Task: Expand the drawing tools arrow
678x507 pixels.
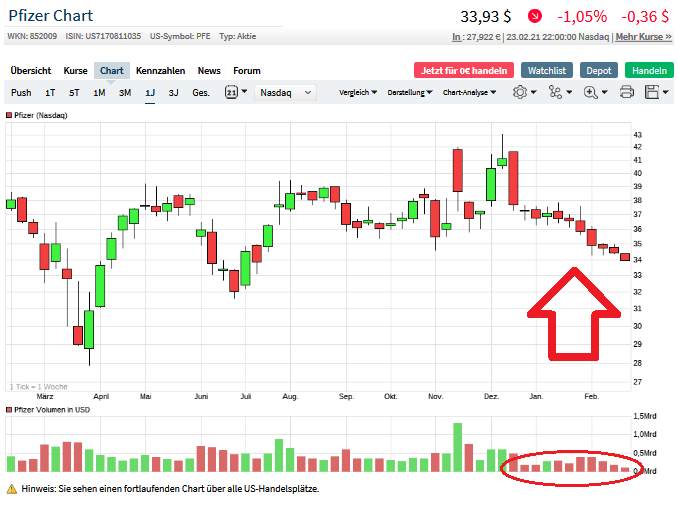Action: click(569, 92)
